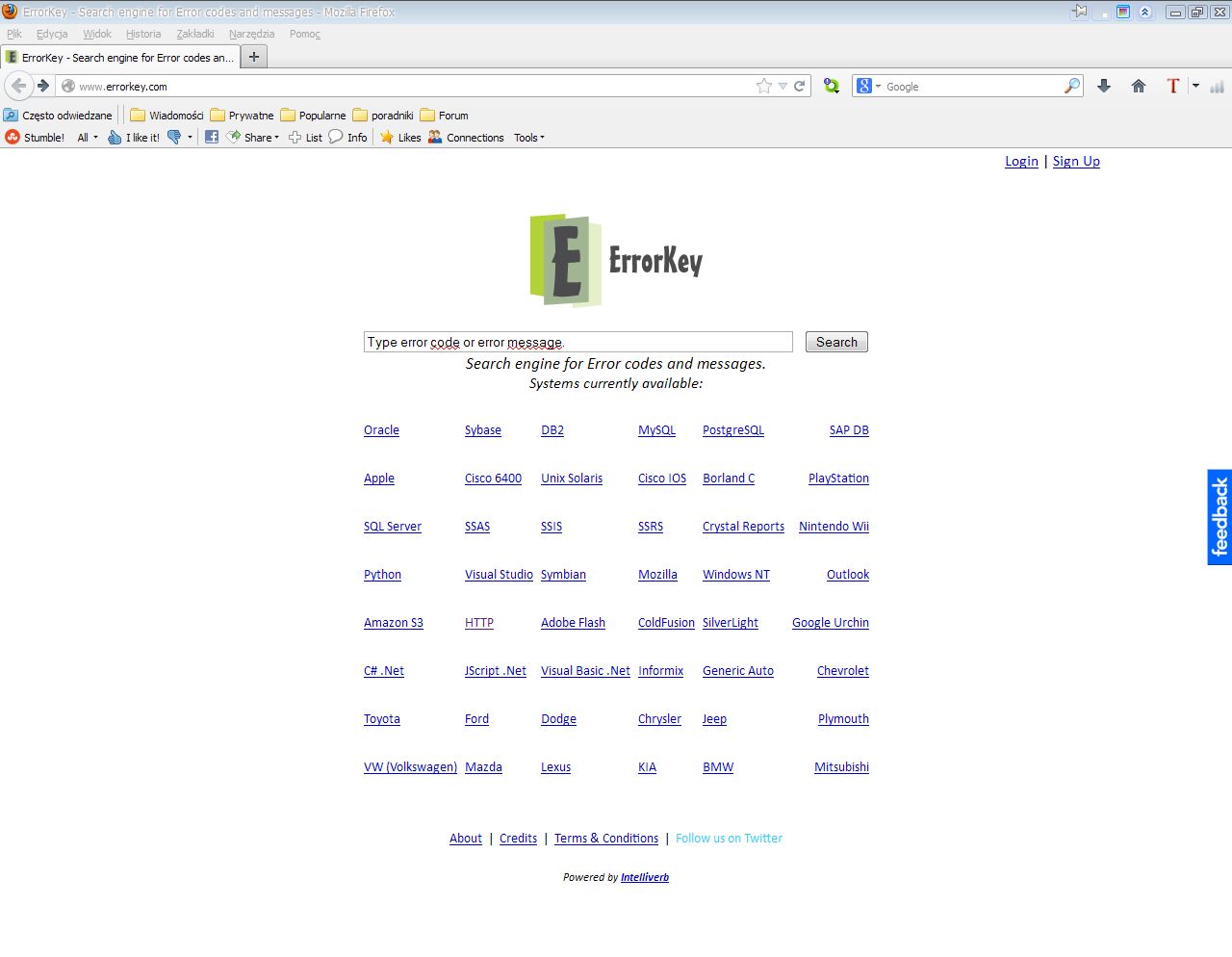Open the PostgreSQL link
1232x957 pixels.
pyautogui.click(x=733, y=430)
